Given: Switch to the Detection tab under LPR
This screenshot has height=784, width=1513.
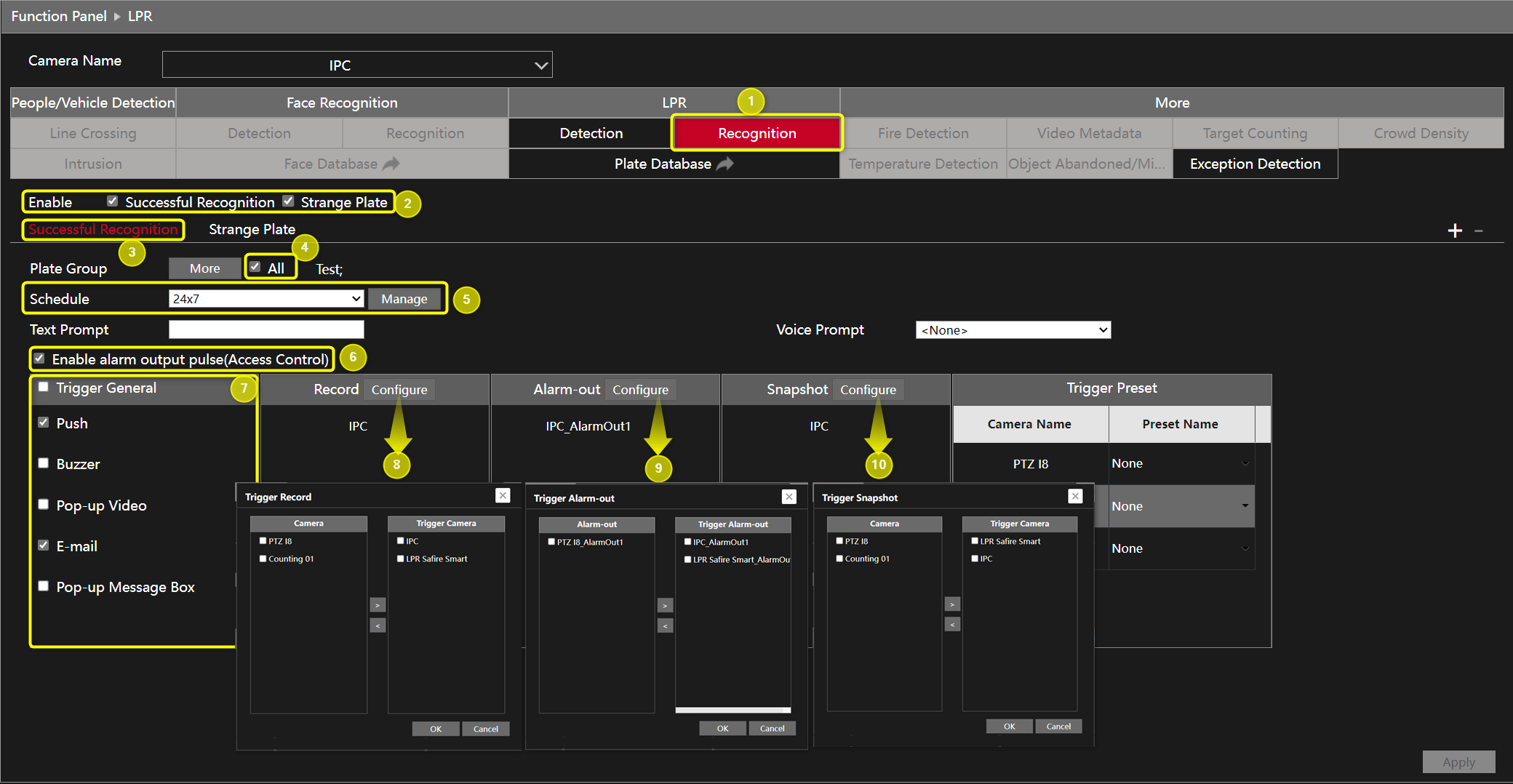Looking at the screenshot, I should point(591,133).
